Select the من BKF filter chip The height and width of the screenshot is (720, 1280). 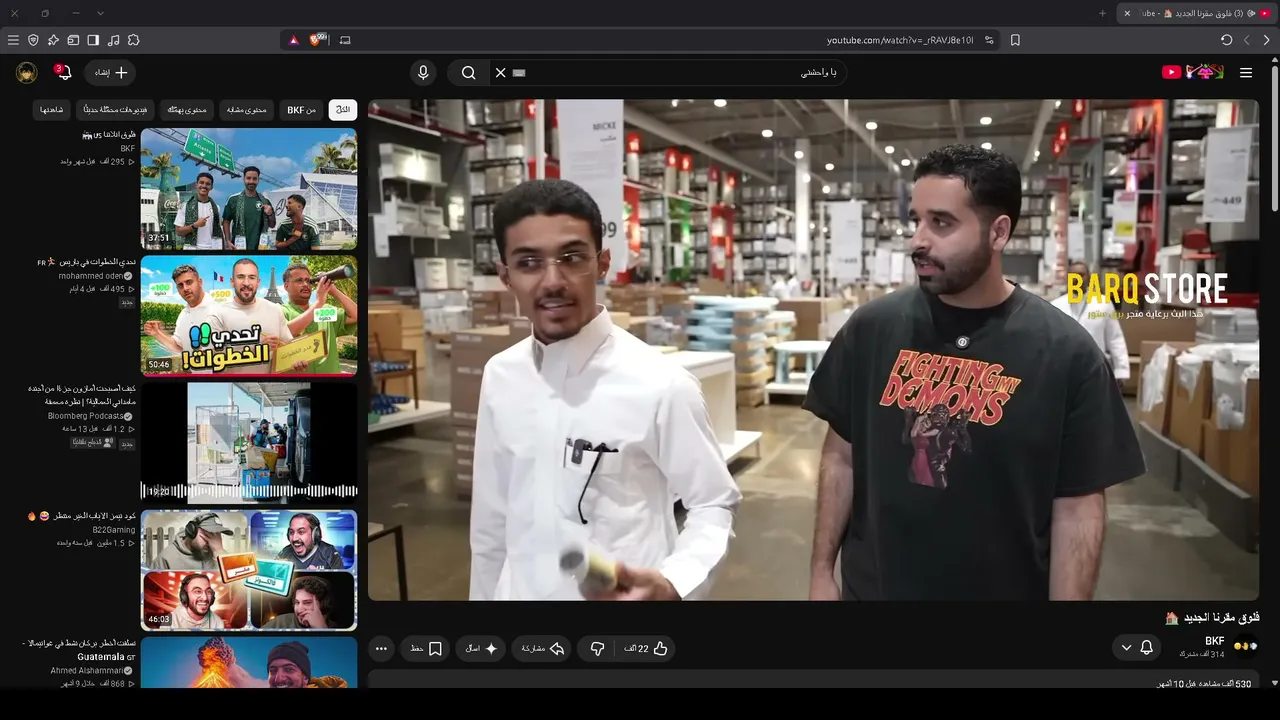coord(302,110)
